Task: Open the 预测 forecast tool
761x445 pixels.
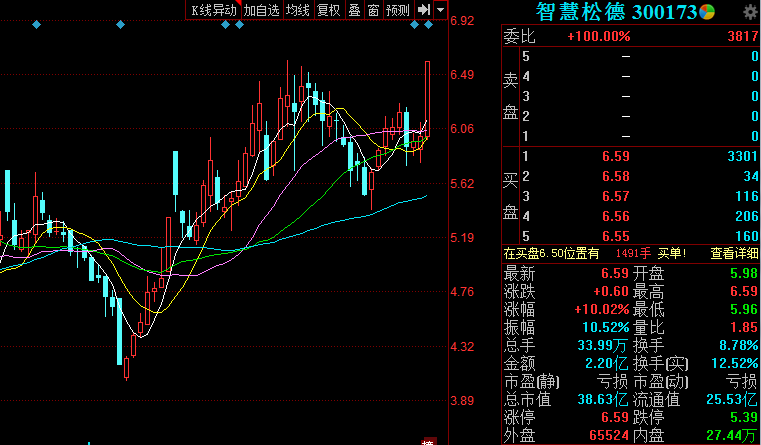Action: [398, 10]
